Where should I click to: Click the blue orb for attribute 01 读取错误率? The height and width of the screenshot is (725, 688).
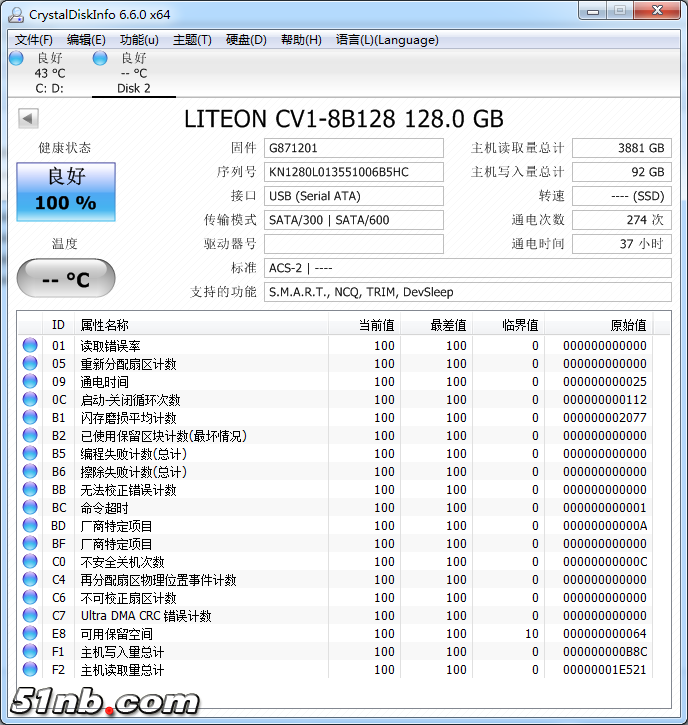(x=30, y=346)
